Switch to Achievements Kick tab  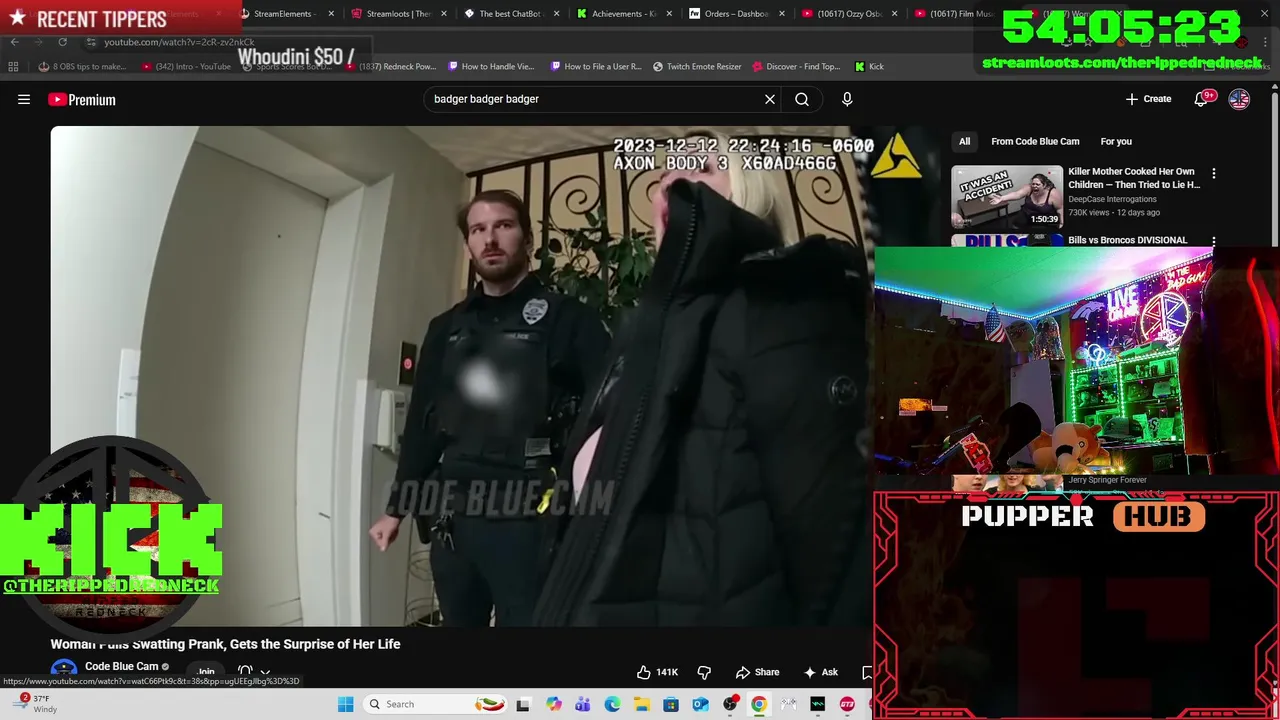coord(621,14)
